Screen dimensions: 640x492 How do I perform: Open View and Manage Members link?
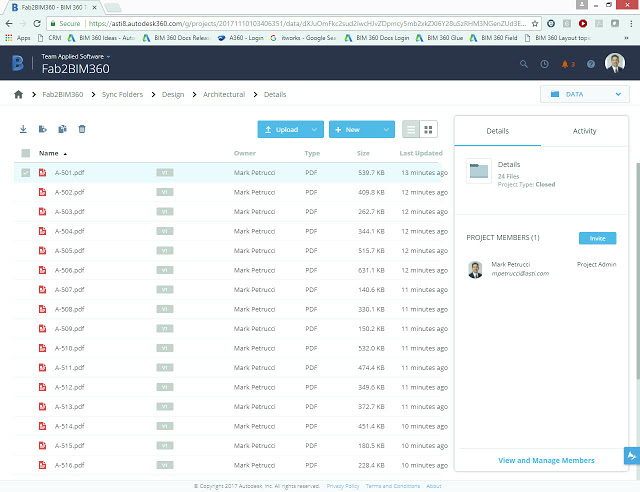[x=546, y=460]
